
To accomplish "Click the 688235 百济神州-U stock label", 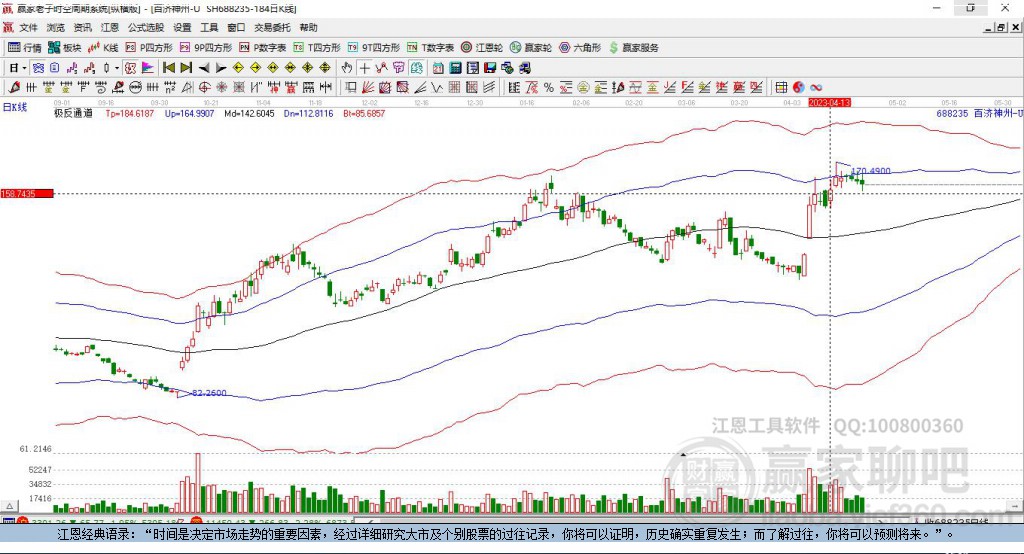I will 979,113.
